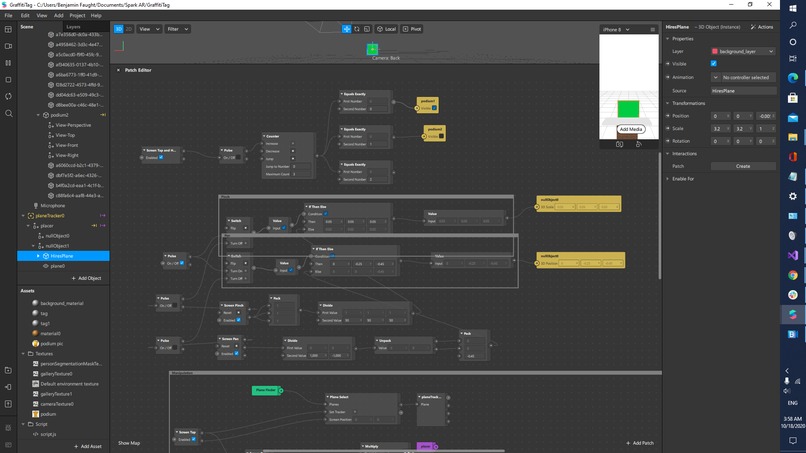This screenshot has width=806, height=453.
Task: Open Microsoft Edge from the Windows taskbar
Action: pyautogui.click(x=793, y=78)
